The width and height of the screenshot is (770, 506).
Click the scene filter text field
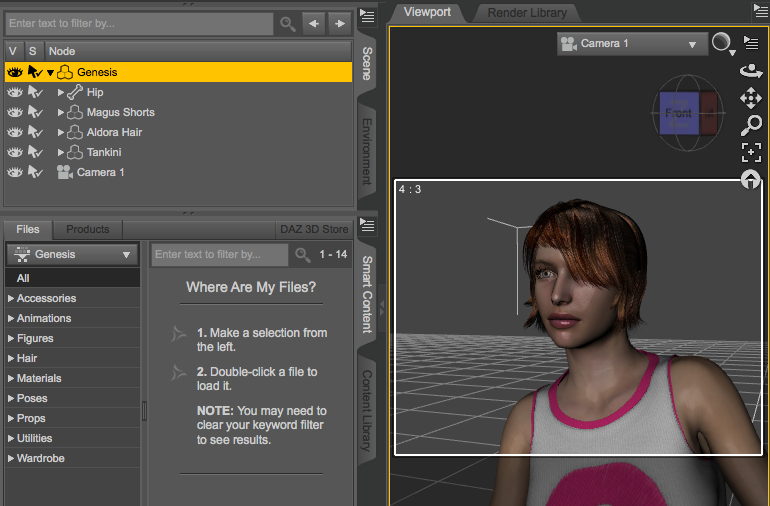pos(139,24)
